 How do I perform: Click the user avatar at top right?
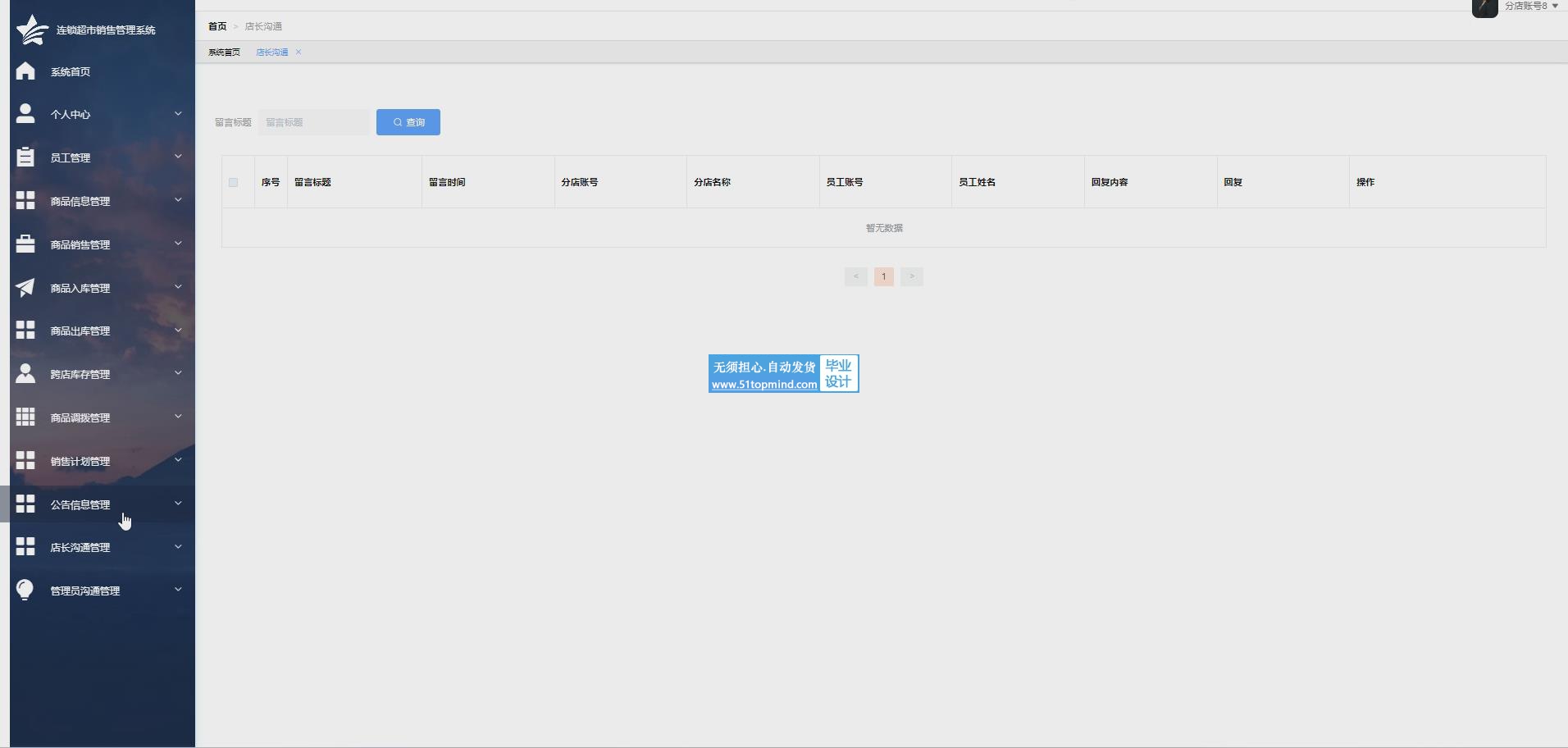(1484, 7)
